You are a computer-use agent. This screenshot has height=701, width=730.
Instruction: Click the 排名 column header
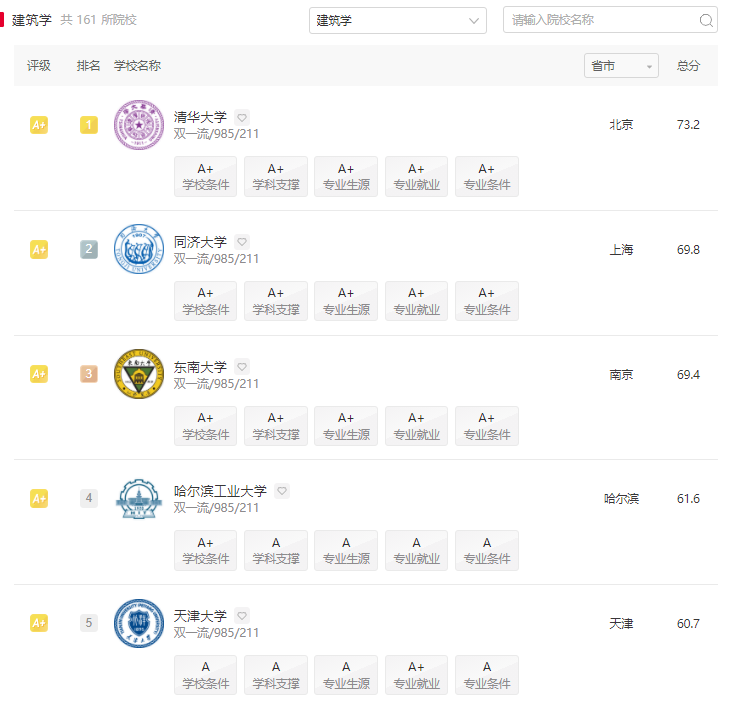(x=88, y=66)
